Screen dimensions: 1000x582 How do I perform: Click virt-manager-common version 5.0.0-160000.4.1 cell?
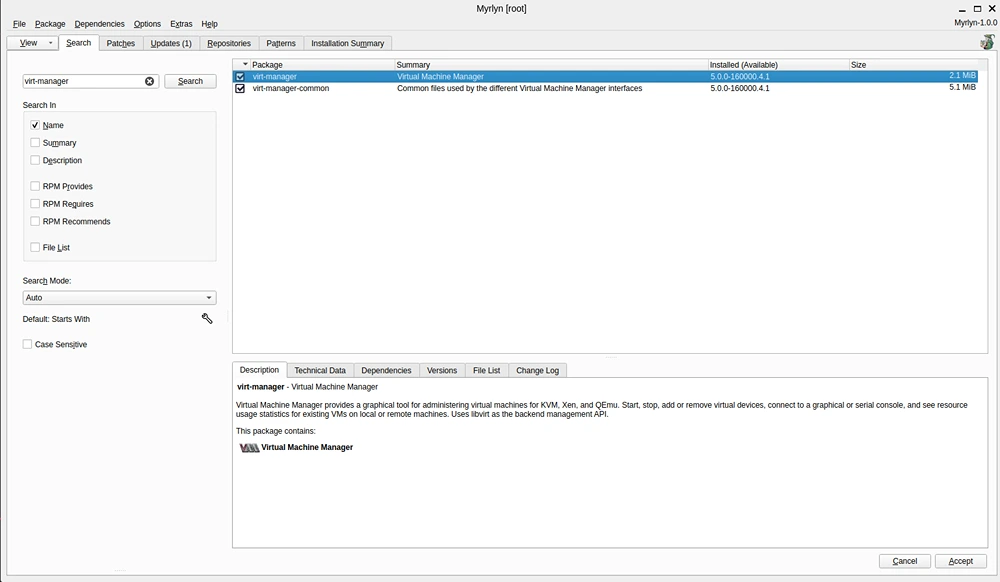pos(740,89)
